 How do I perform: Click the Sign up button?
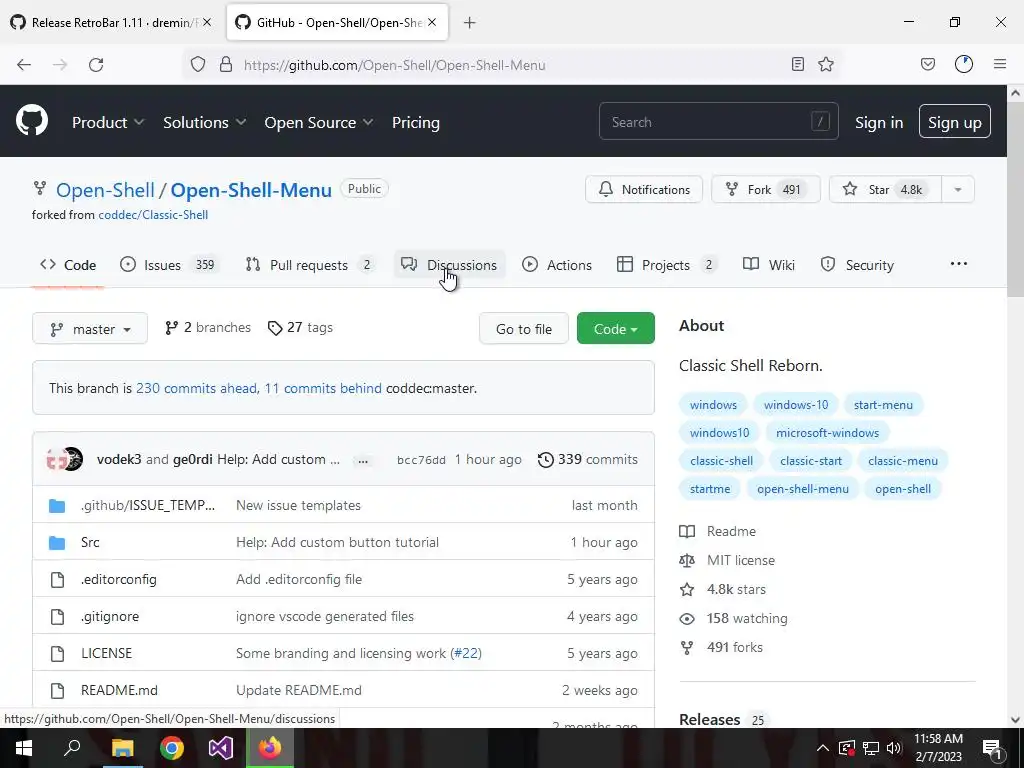[954, 121]
